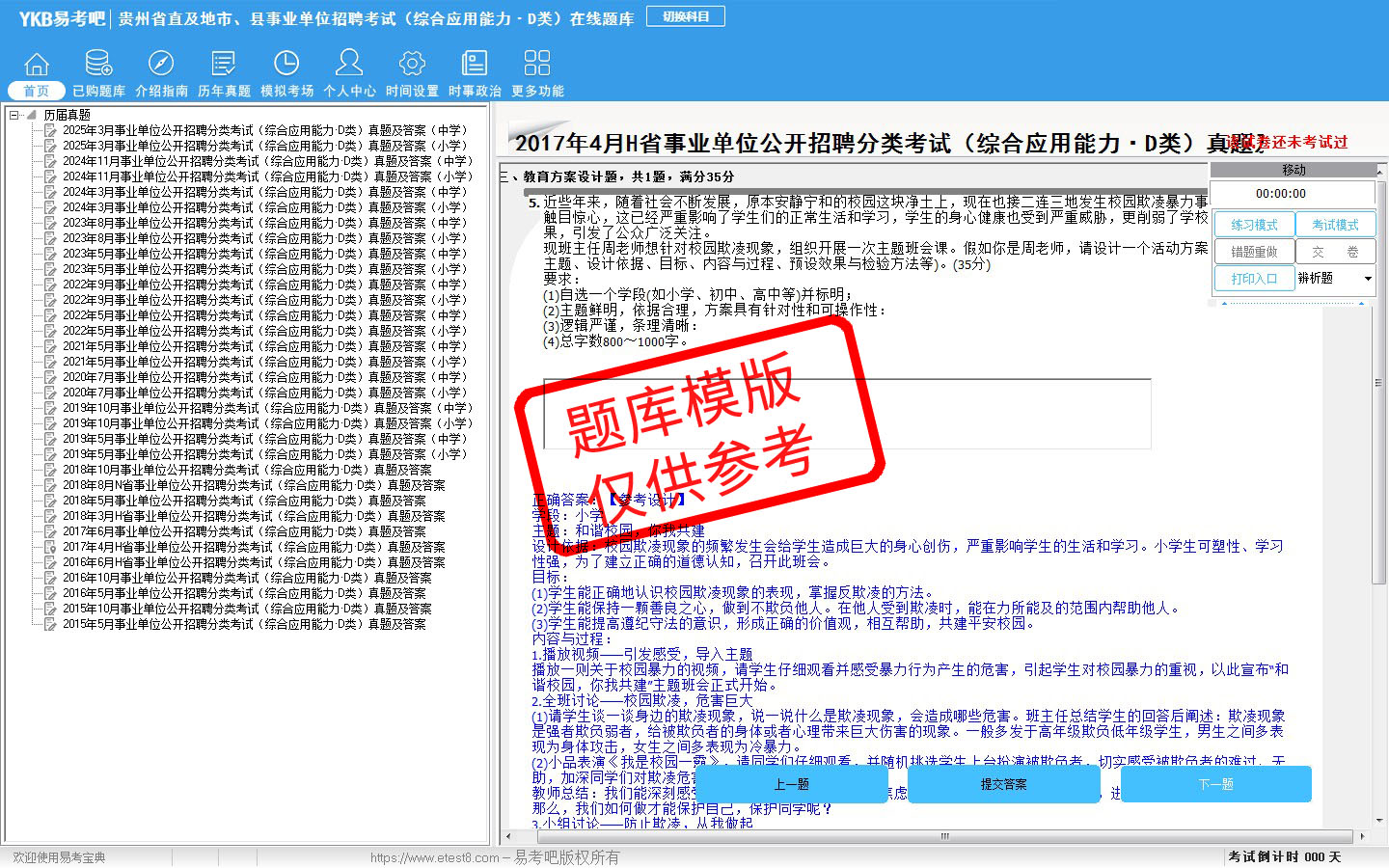Switch to 考试模式 exam mode
Image resolution: width=1389 pixels, height=868 pixels.
click(1335, 225)
